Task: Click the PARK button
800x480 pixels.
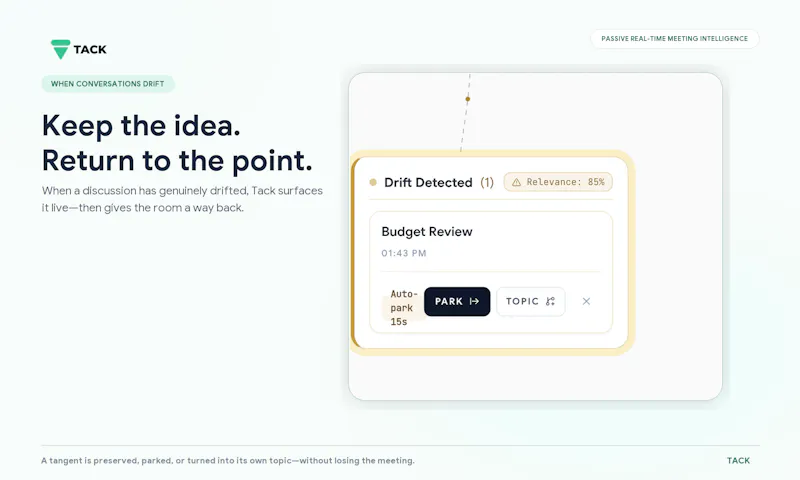Action: point(457,301)
